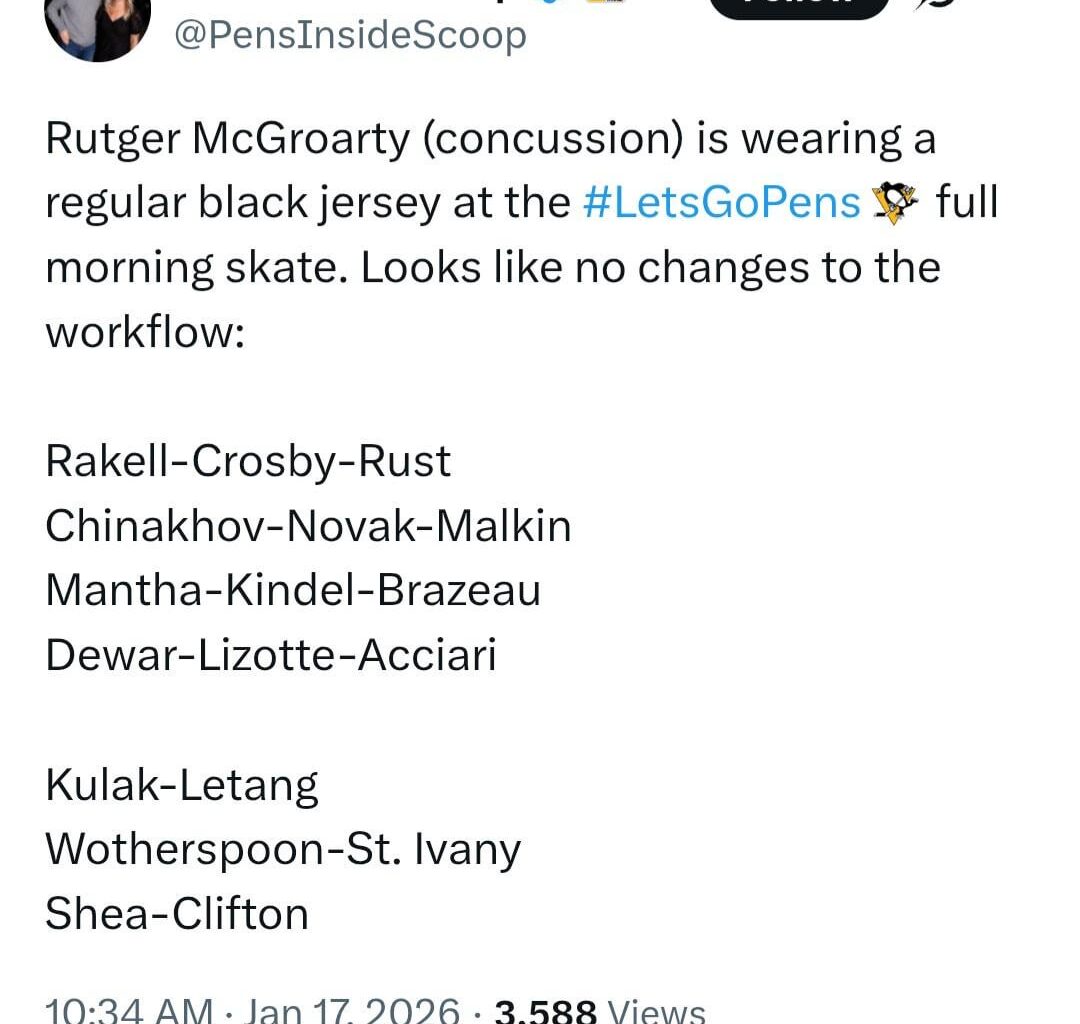Select the Mantha-Kindel-Brazeau line text
1080x1024 pixels.
tap(293, 590)
